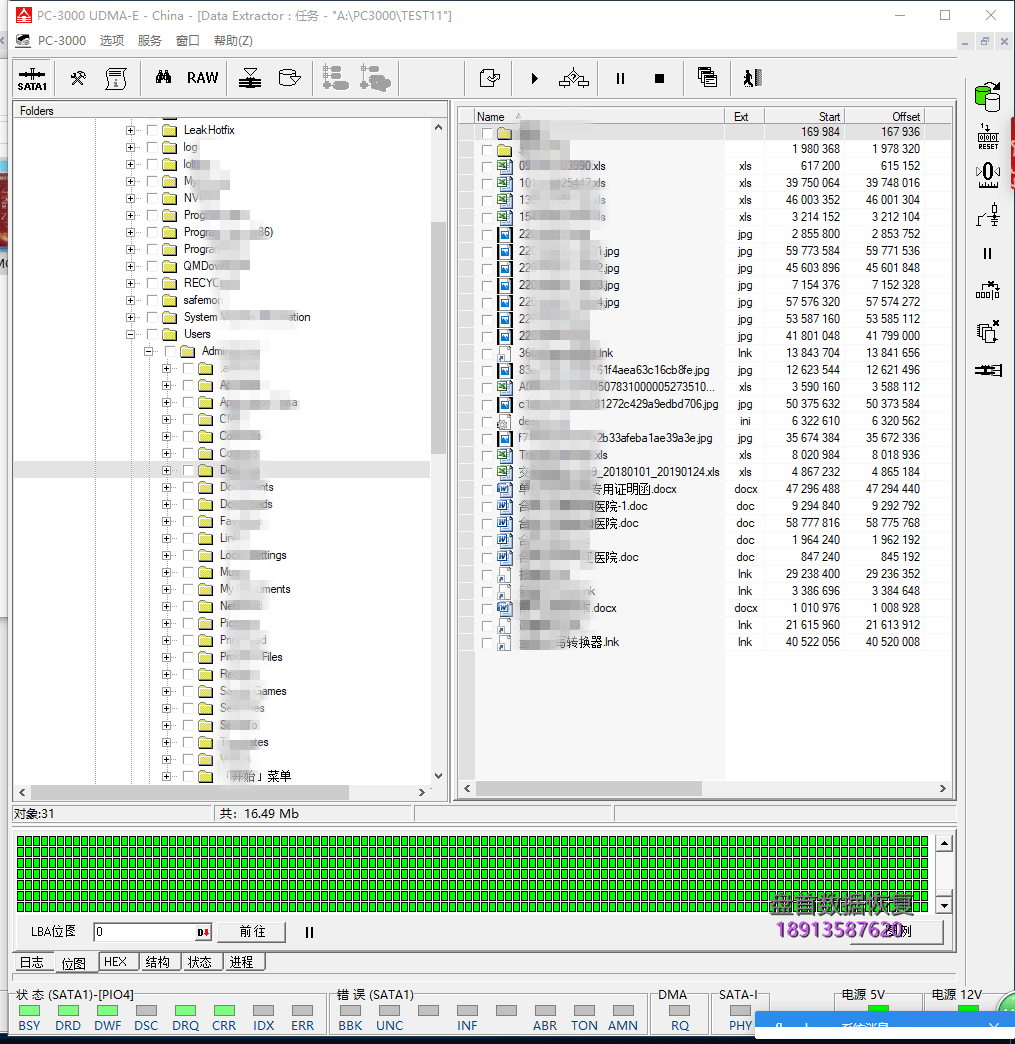
Task: Tick the Users folder checkbox
Action: (x=152, y=334)
